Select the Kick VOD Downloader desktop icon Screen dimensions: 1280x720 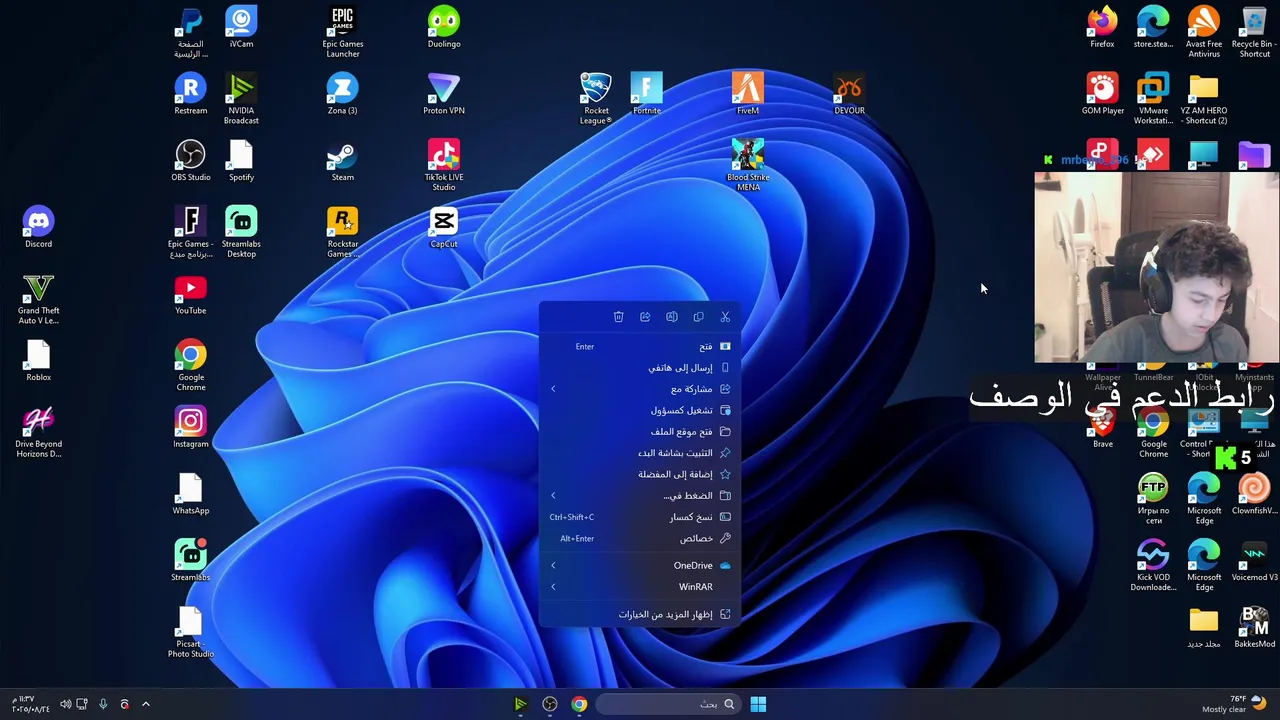tap(1153, 565)
